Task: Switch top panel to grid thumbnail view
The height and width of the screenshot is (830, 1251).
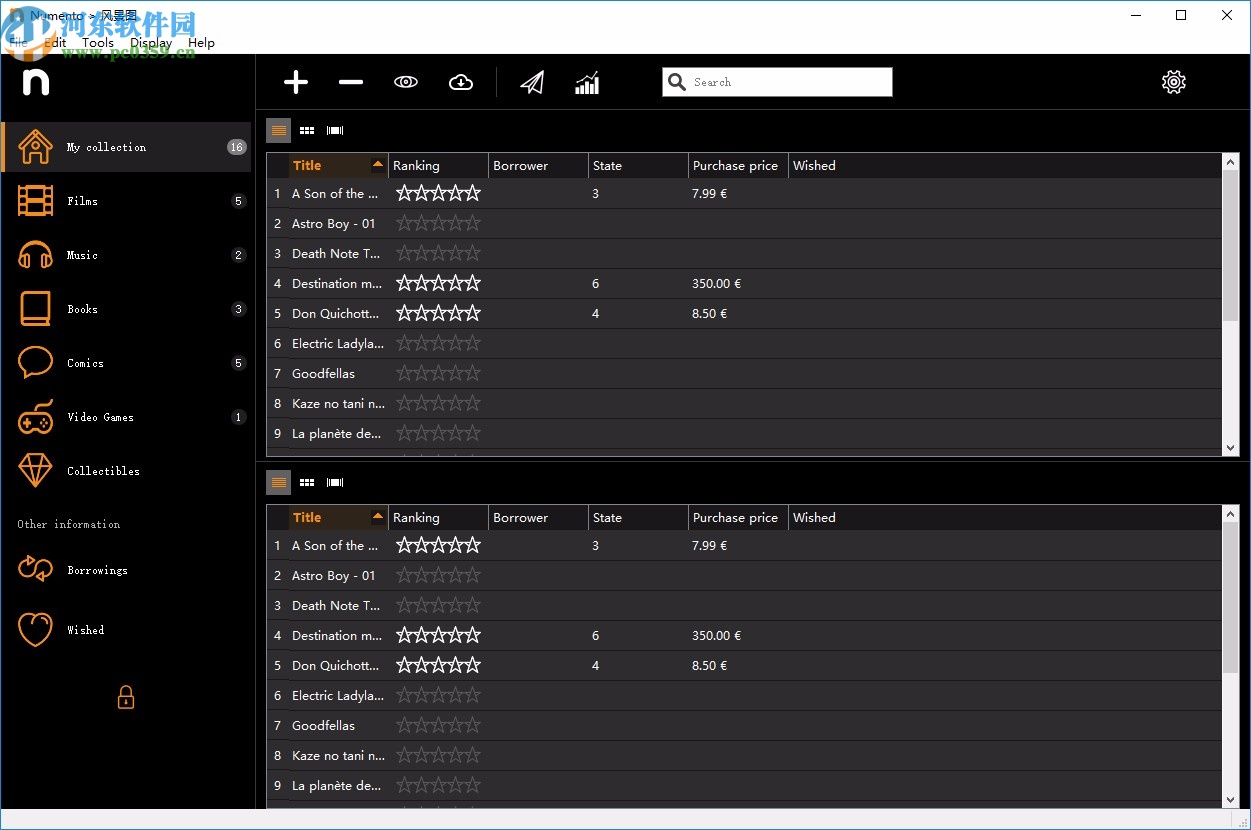Action: pyautogui.click(x=307, y=131)
